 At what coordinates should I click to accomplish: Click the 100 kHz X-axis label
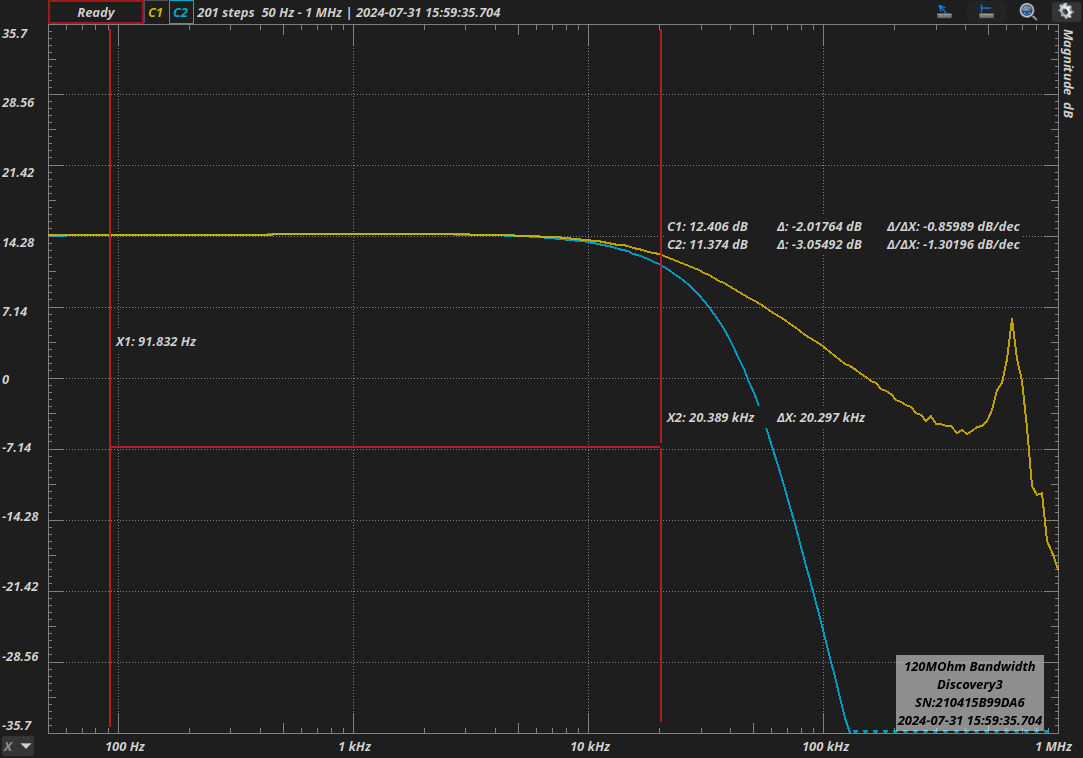click(x=826, y=746)
